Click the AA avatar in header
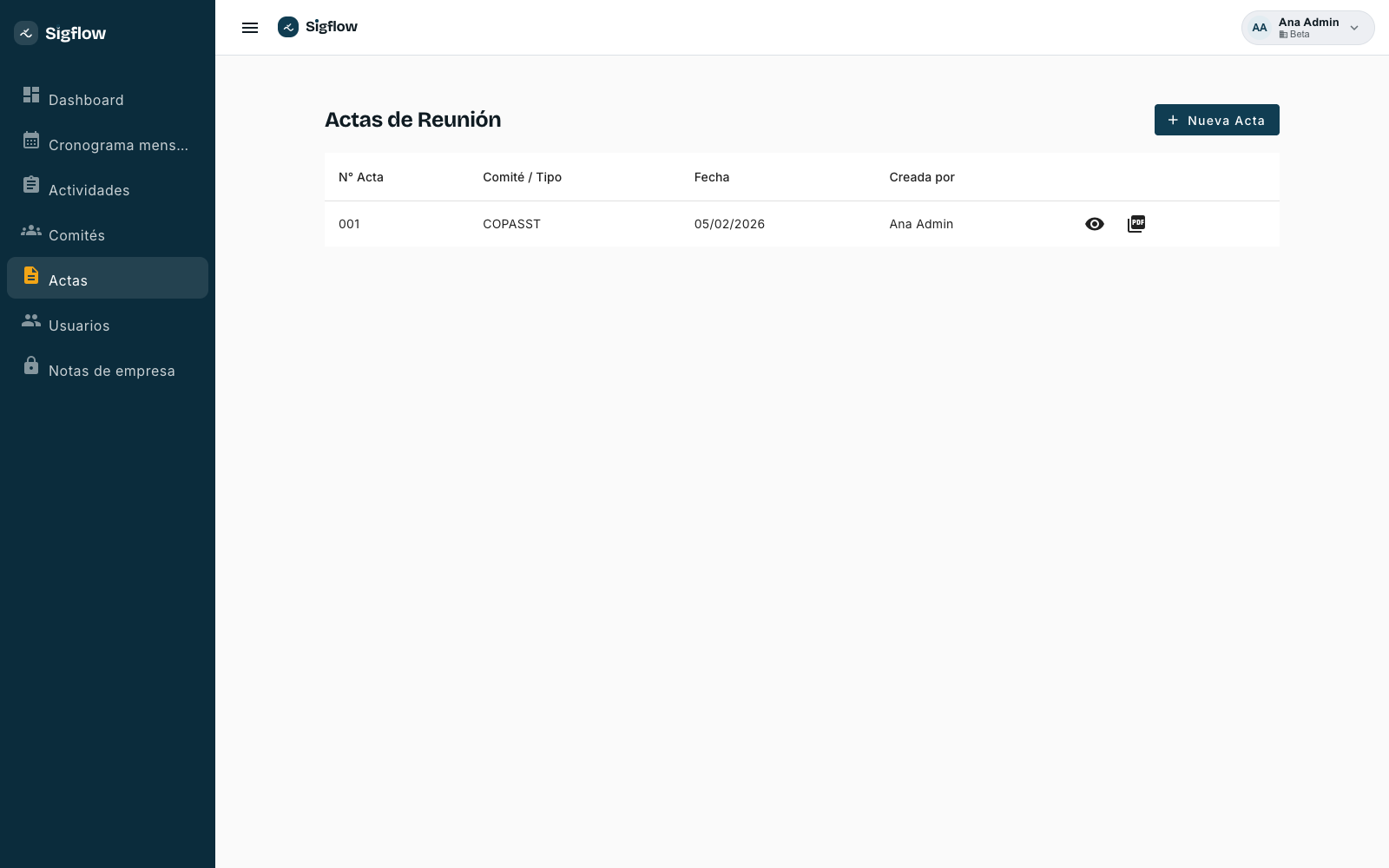Screen dimensions: 1389x868 coord(1260,28)
